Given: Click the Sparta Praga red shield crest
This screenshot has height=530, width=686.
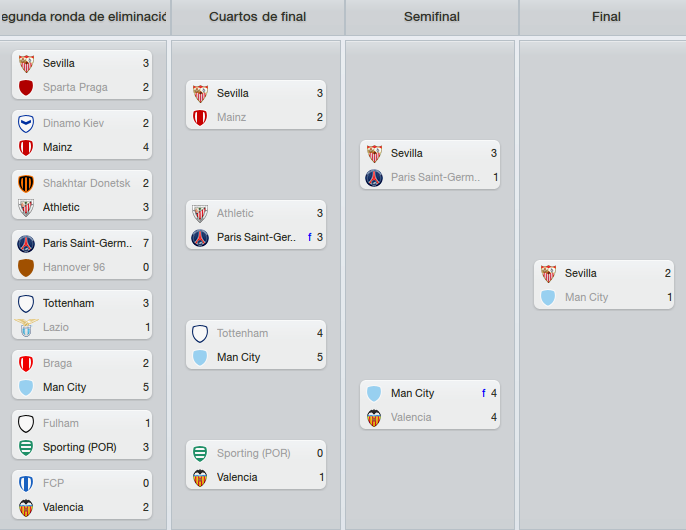Looking at the screenshot, I should 26,88.
